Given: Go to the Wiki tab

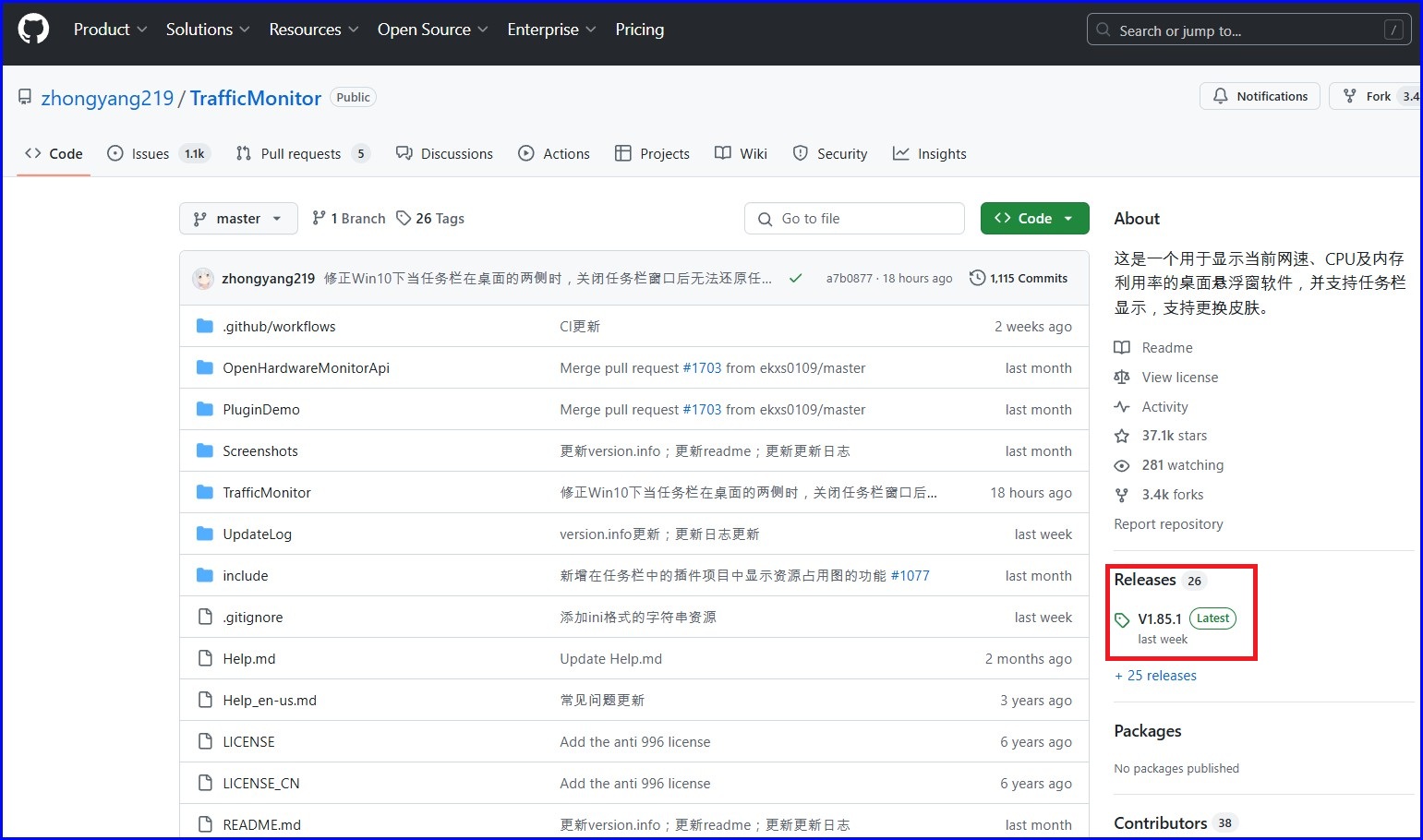Looking at the screenshot, I should (x=741, y=153).
